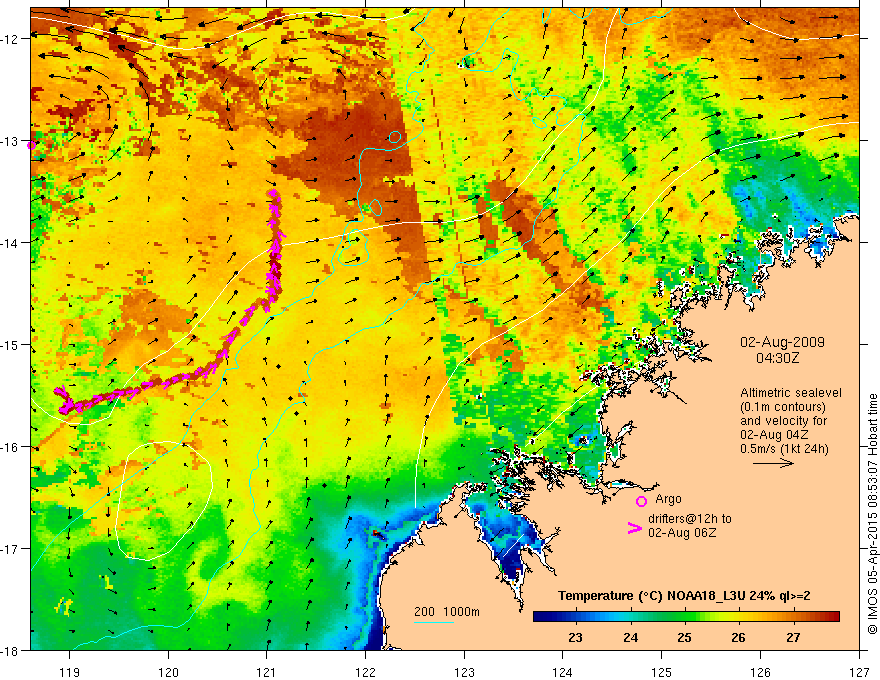880x680 pixels.
Task: Click the velocity scale arrow in legend
Action: tap(773, 463)
